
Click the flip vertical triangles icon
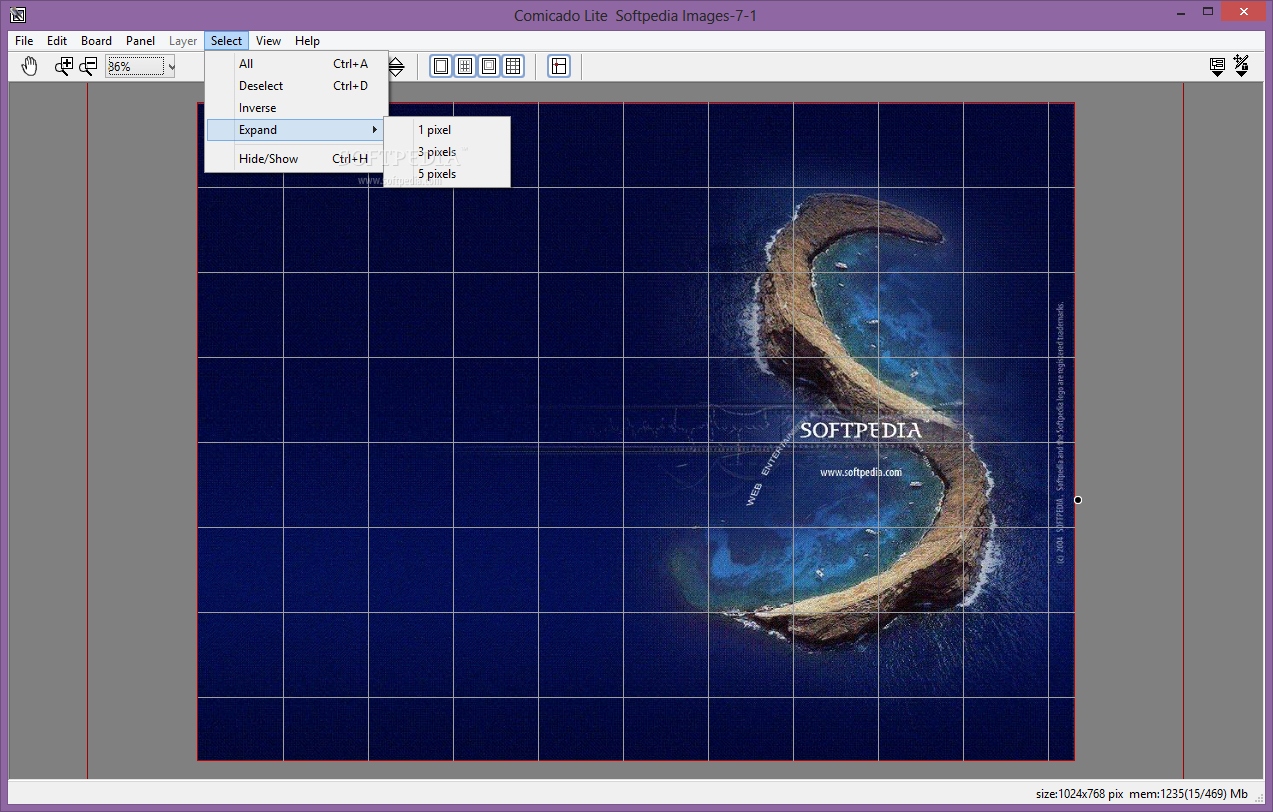pos(396,67)
